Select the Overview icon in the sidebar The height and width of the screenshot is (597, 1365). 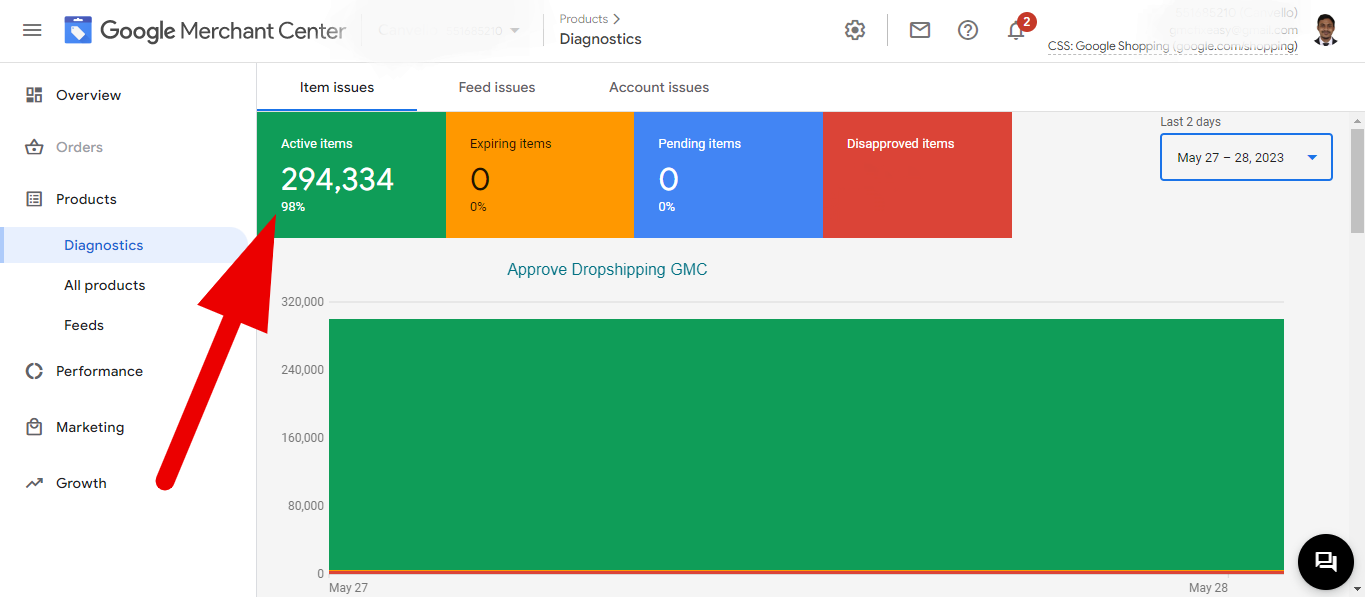click(x=33, y=94)
